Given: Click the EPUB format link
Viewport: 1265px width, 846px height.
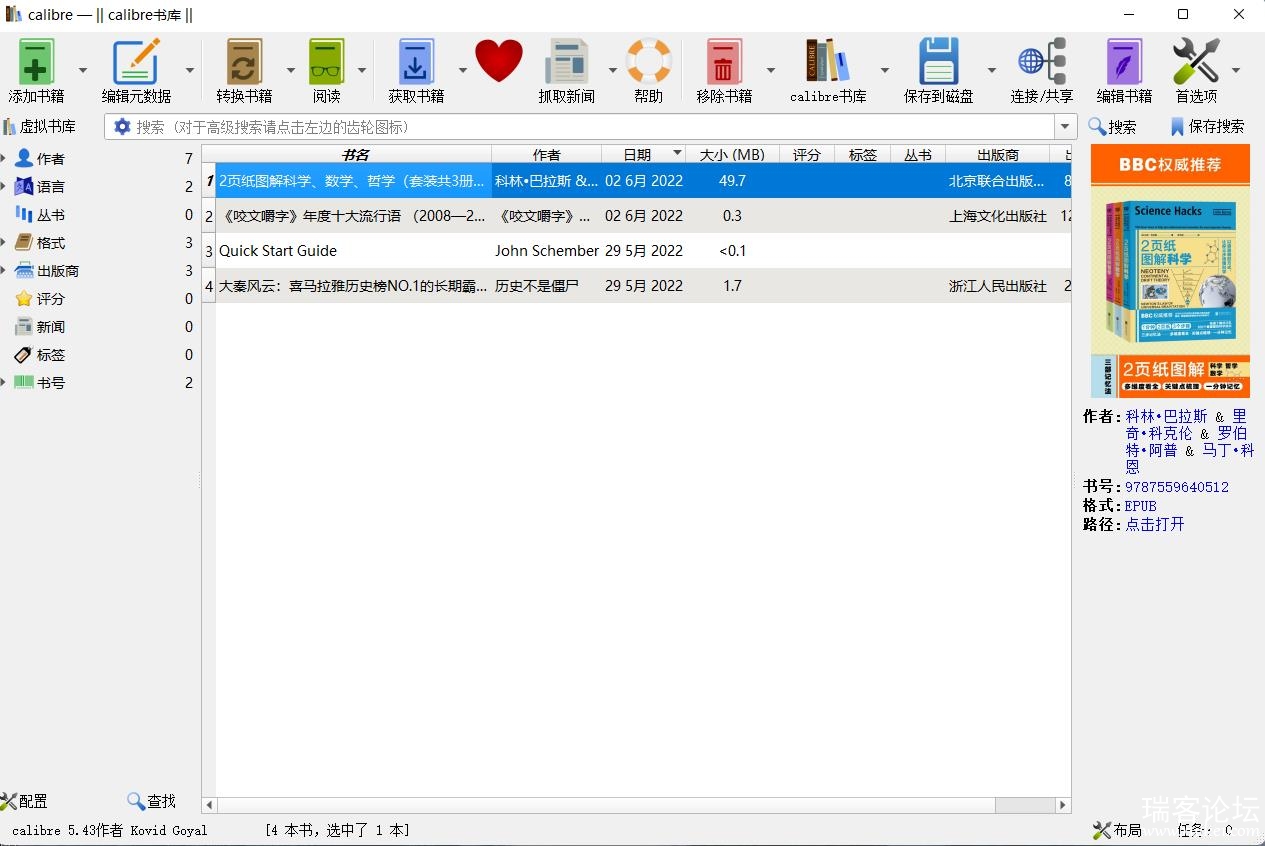Looking at the screenshot, I should (1141, 506).
